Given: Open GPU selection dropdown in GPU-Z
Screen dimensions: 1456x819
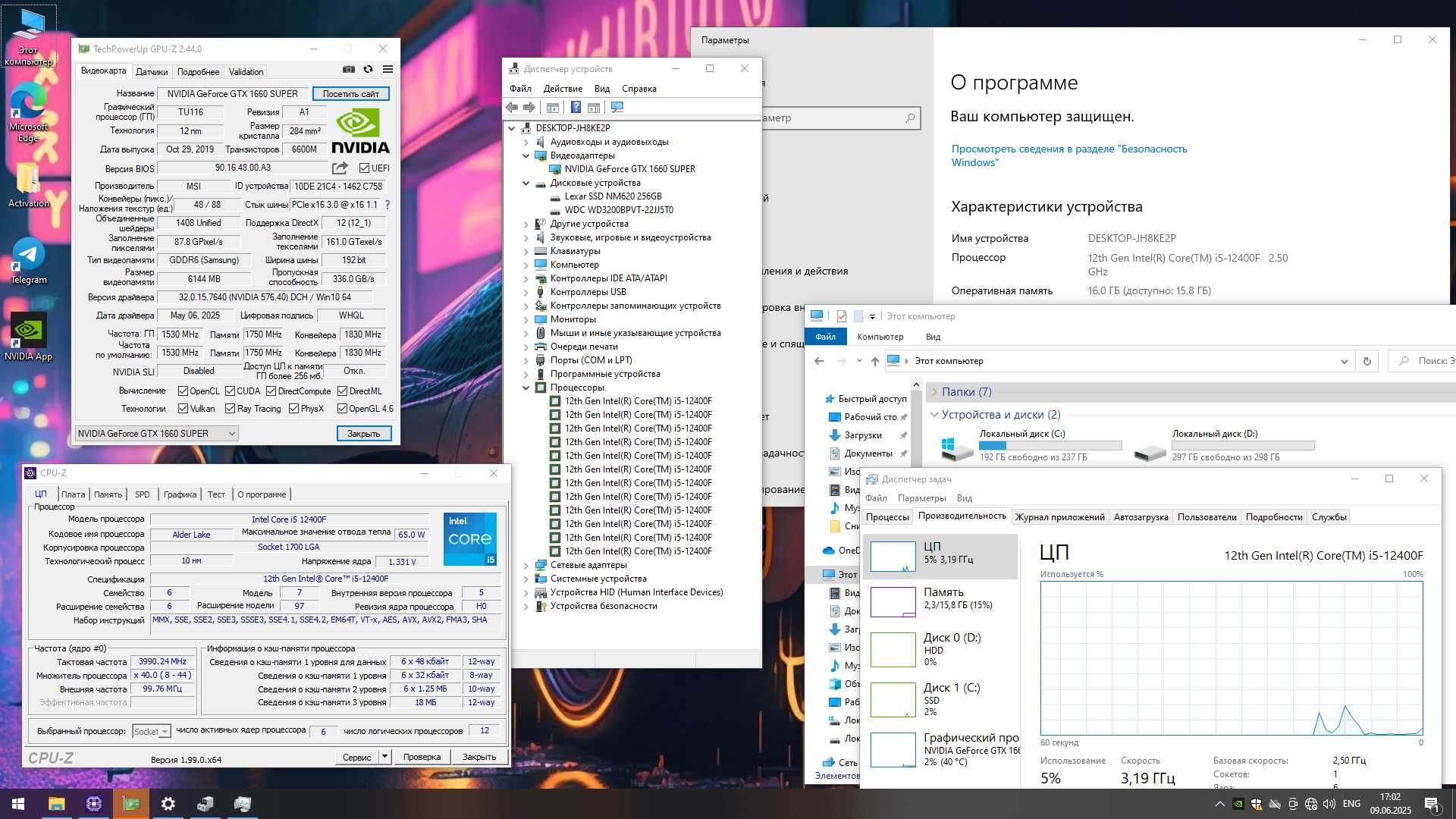Looking at the screenshot, I should coord(157,434).
